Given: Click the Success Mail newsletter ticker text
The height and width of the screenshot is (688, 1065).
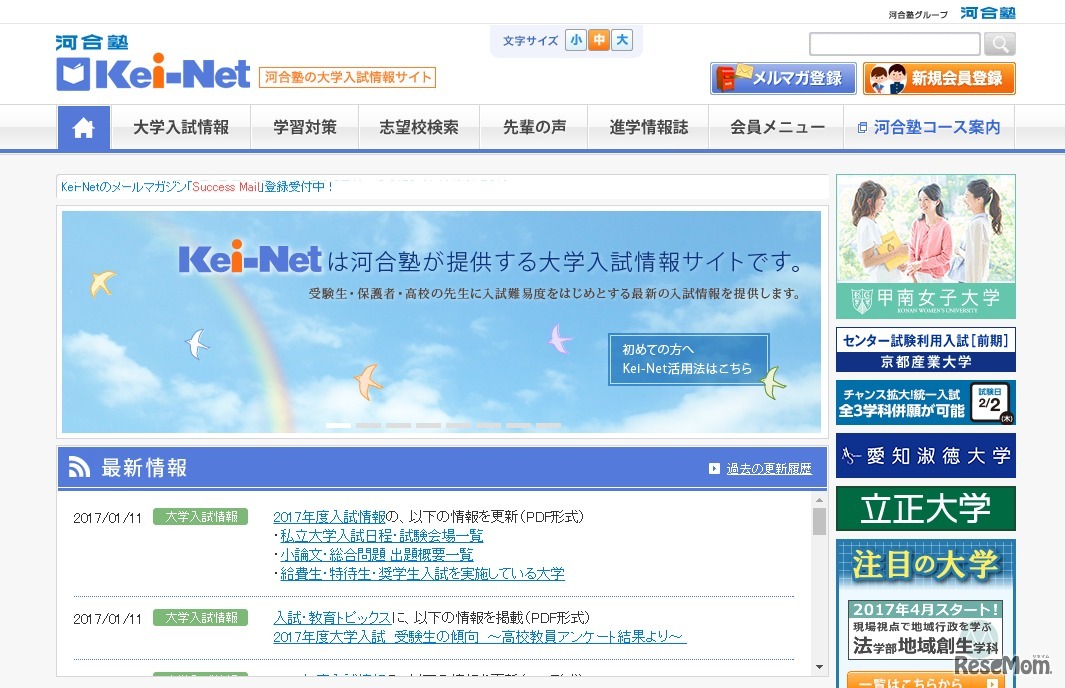Looking at the screenshot, I should (197, 187).
